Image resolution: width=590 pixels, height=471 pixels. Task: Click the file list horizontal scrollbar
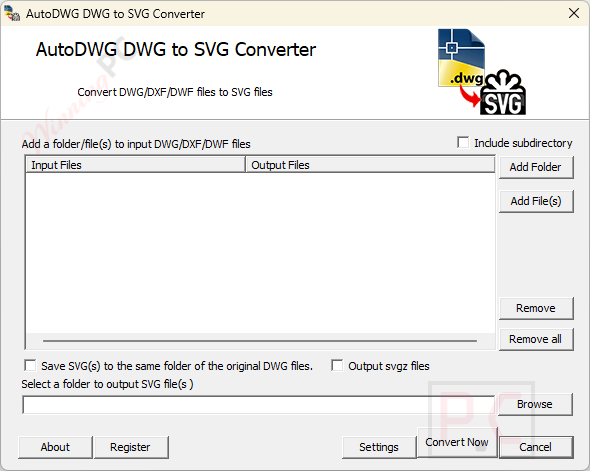260,341
